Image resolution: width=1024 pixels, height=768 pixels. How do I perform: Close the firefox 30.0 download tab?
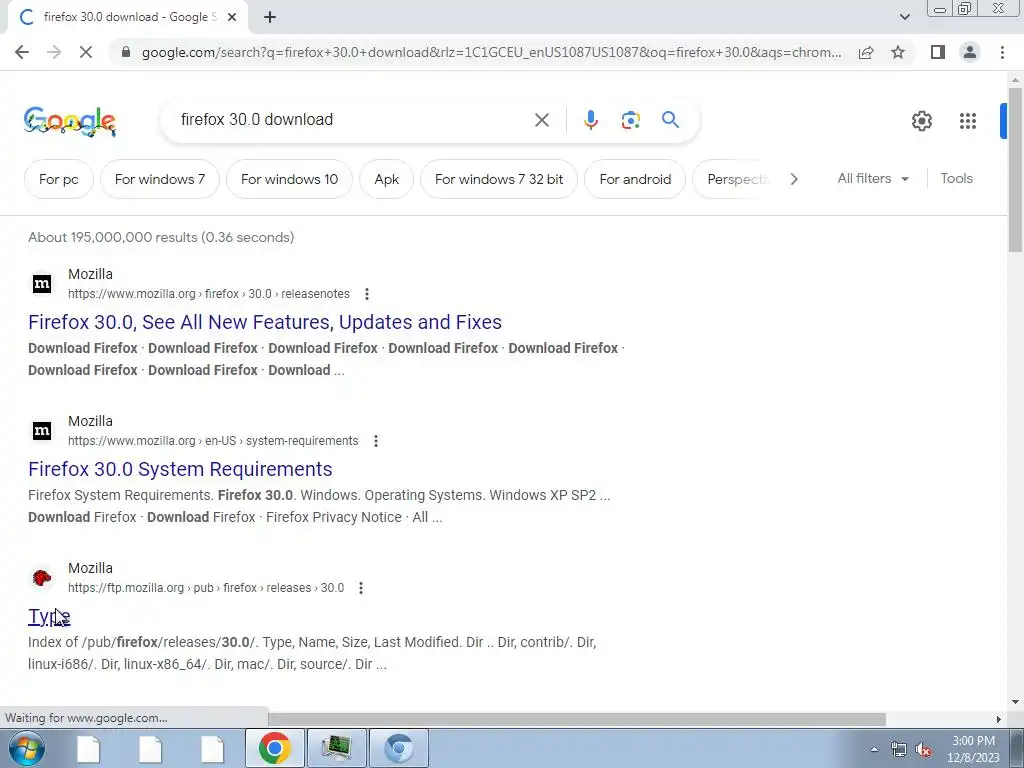click(x=232, y=17)
